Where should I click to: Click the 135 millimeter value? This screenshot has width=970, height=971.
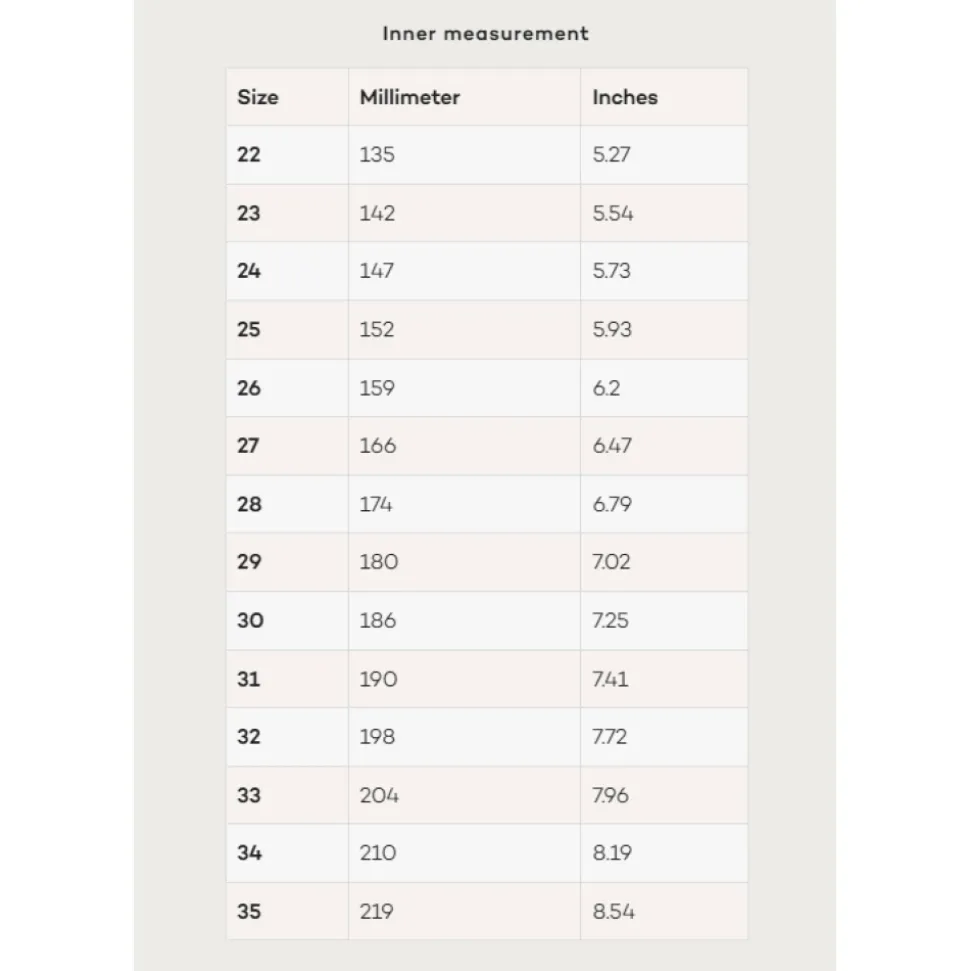(x=377, y=154)
